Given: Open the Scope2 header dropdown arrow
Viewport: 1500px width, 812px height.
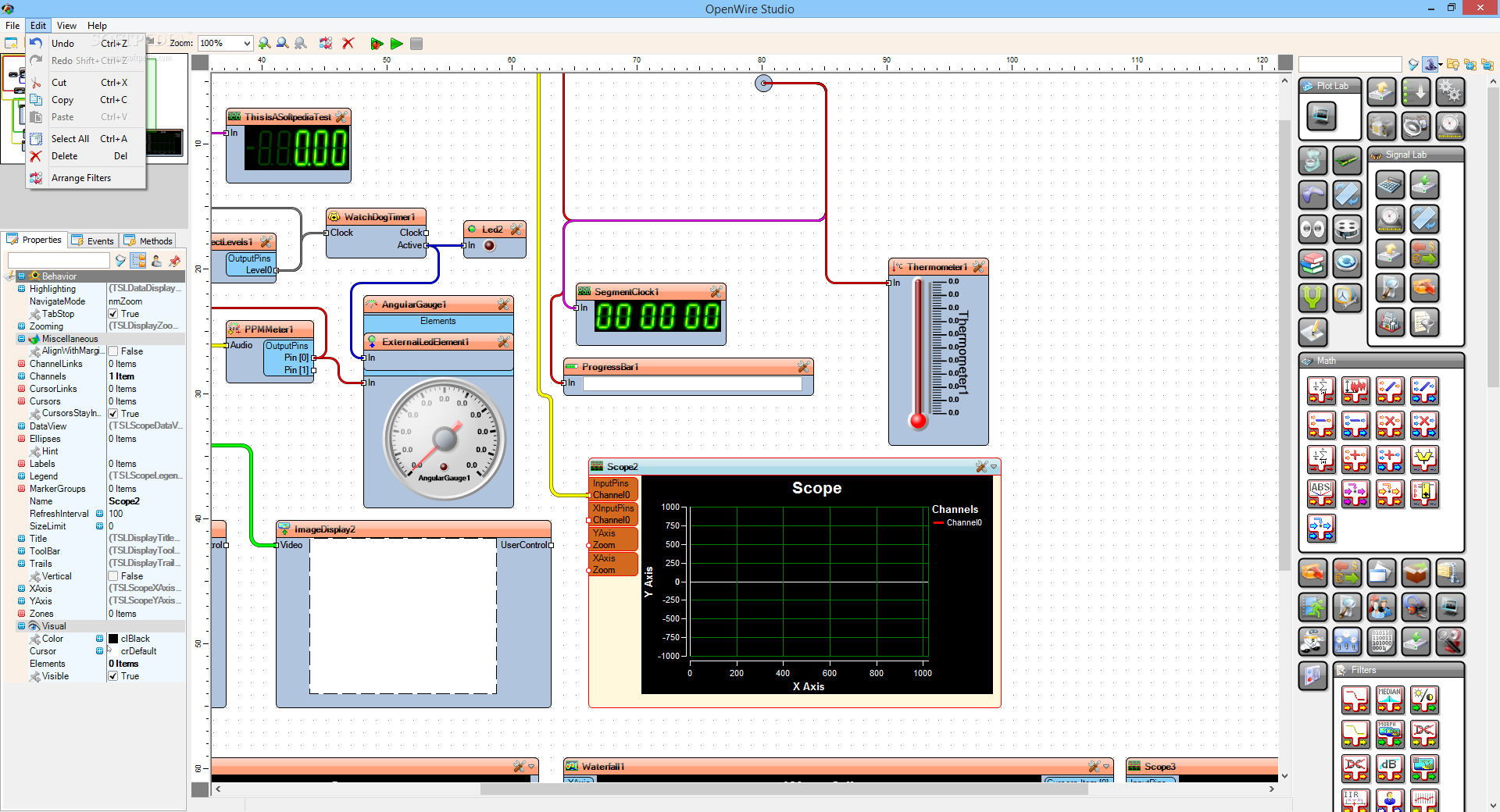Looking at the screenshot, I should tap(994, 467).
